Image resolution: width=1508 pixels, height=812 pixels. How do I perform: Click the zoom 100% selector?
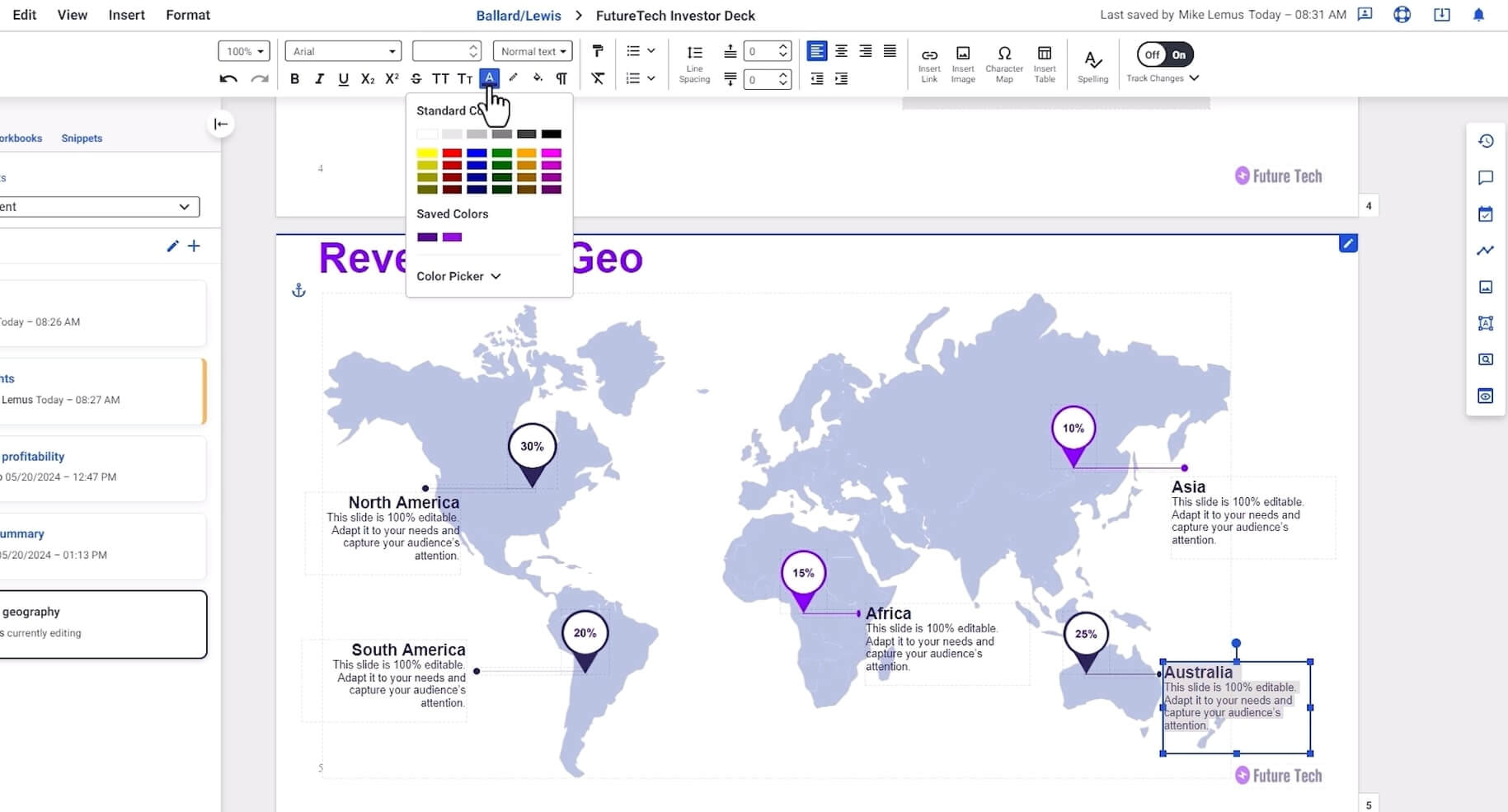coord(244,51)
